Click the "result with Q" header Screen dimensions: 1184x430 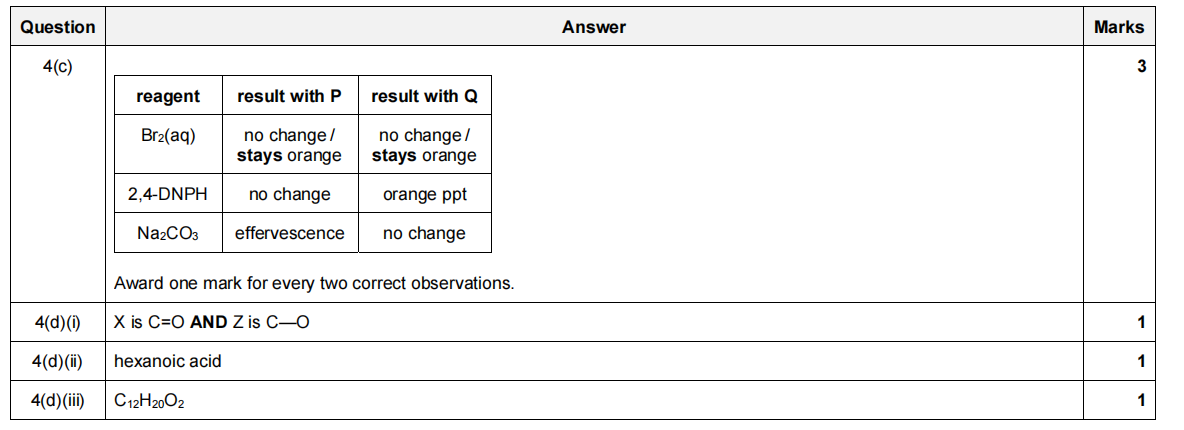(x=424, y=96)
